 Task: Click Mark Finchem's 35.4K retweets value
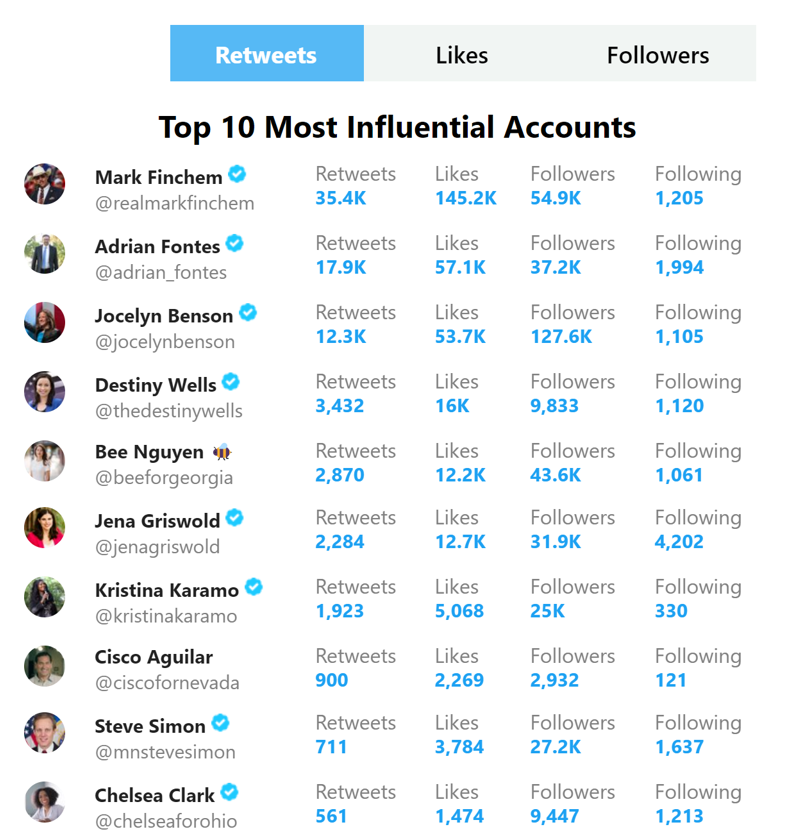(x=341, y=198)
